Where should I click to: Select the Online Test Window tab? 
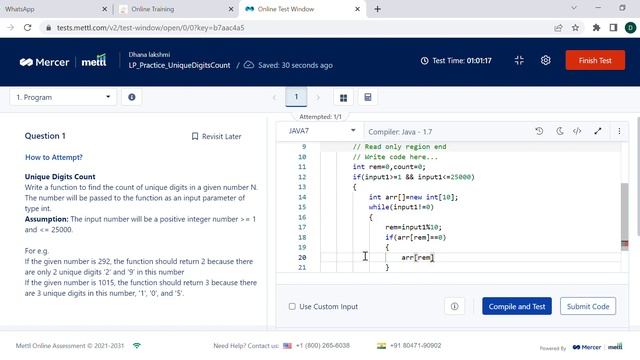tap(302, 9)
